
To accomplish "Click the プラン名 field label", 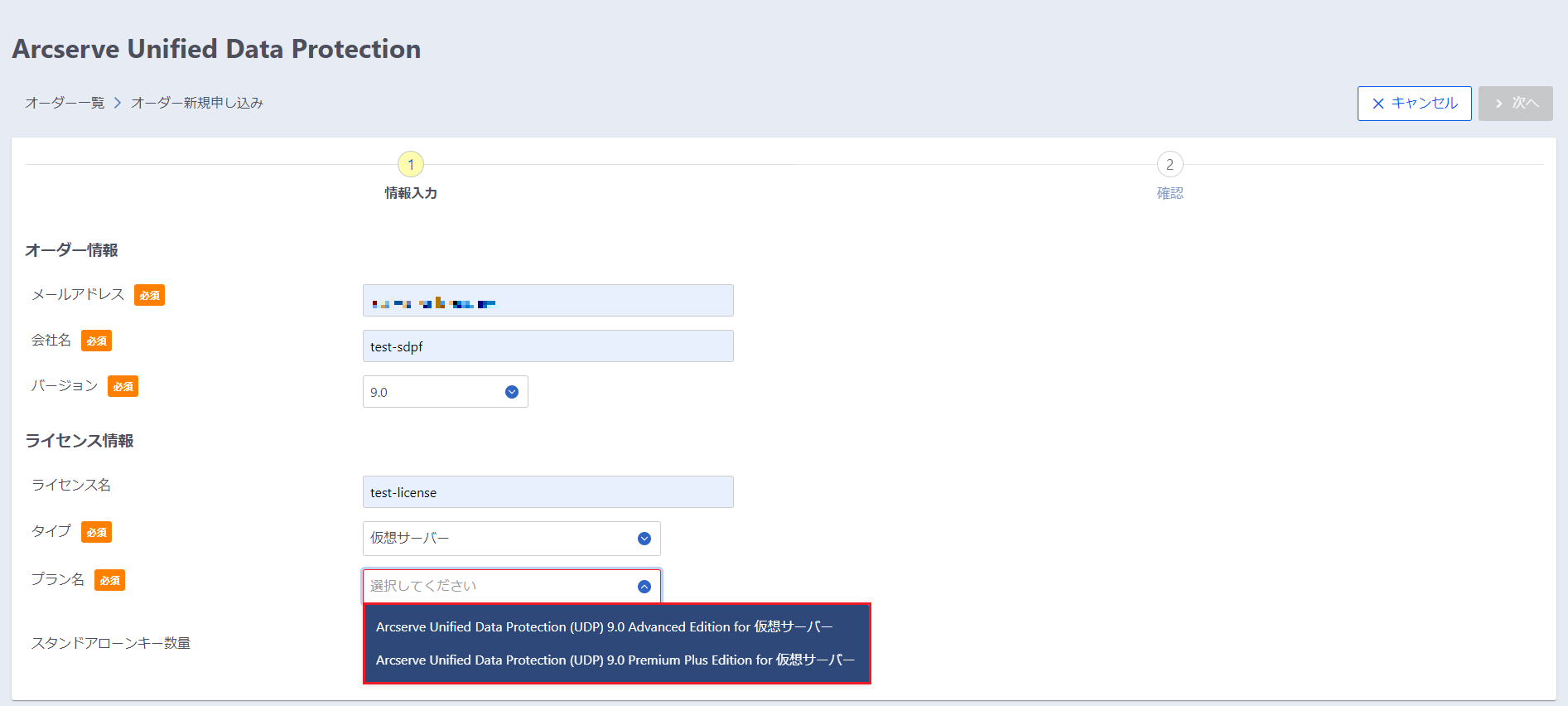I will pyautogui.click(x=58, y=580).
